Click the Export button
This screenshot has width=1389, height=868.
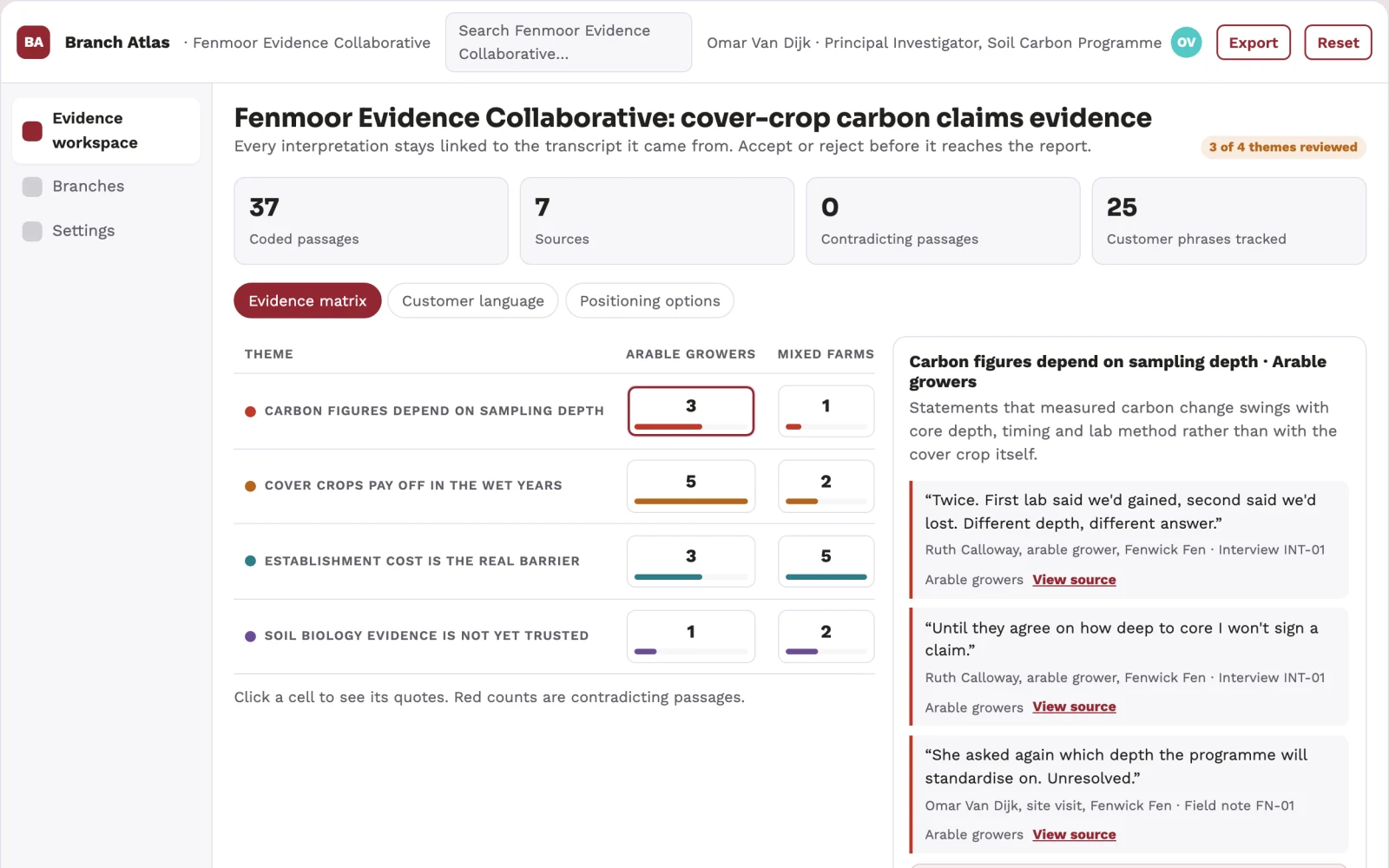click(1254, 43)
